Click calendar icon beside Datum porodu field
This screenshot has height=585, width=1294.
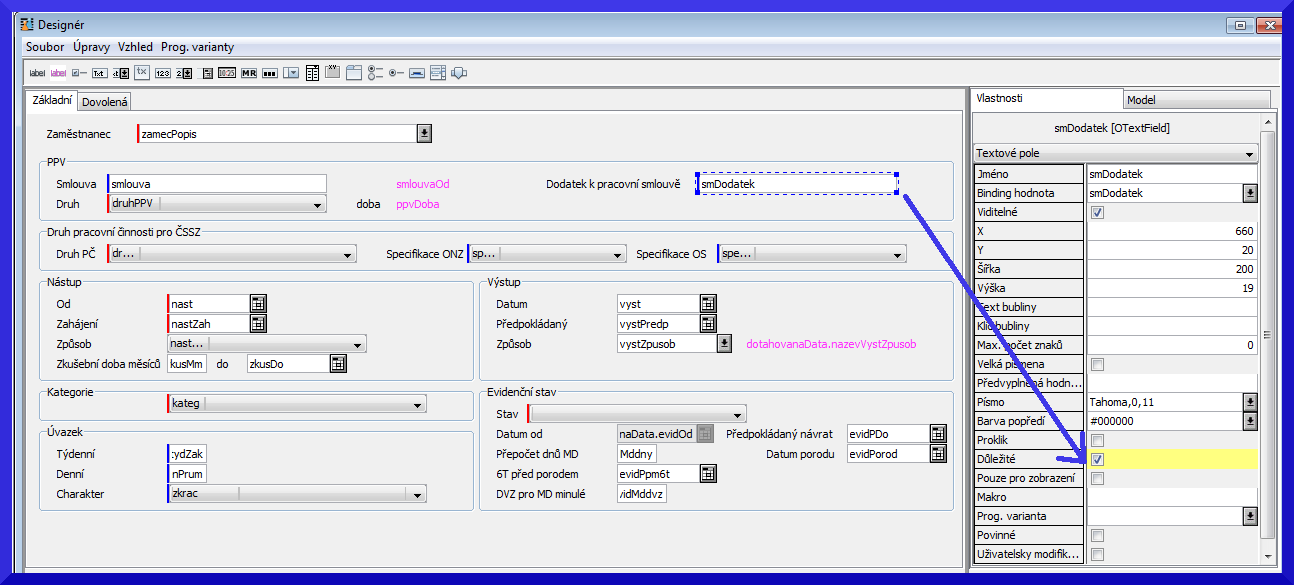pyautogui.click(x=937, y=454)
